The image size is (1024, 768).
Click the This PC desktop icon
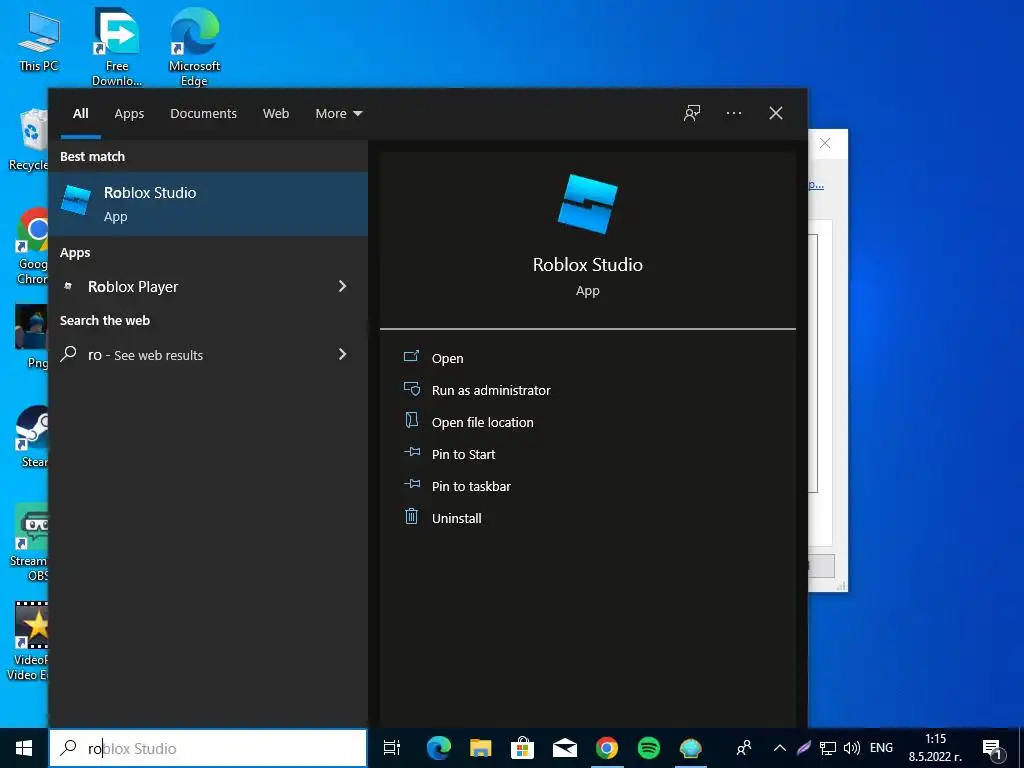tap(39, 40)
